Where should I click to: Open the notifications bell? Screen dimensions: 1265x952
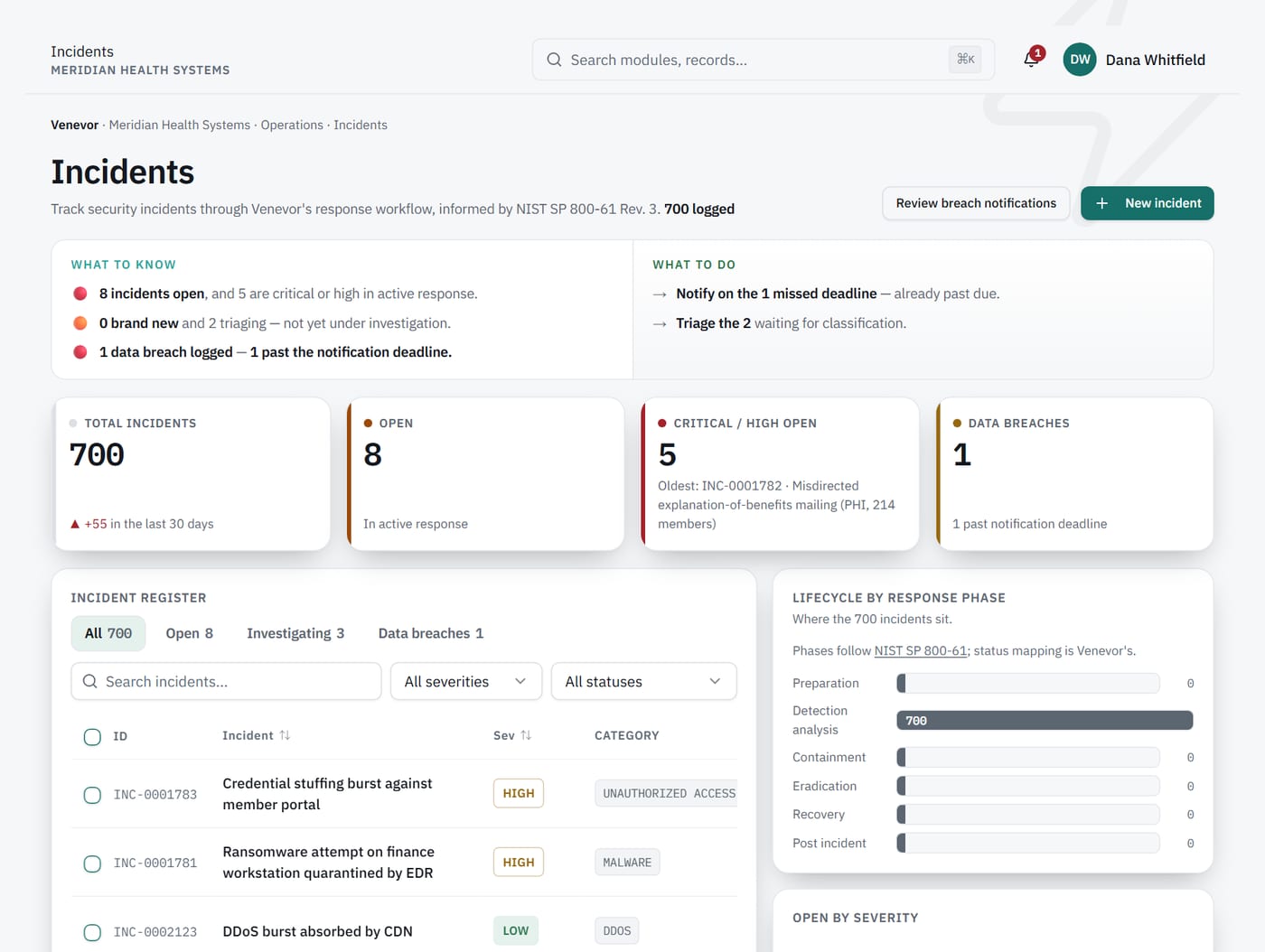(x=1031, y=60)
